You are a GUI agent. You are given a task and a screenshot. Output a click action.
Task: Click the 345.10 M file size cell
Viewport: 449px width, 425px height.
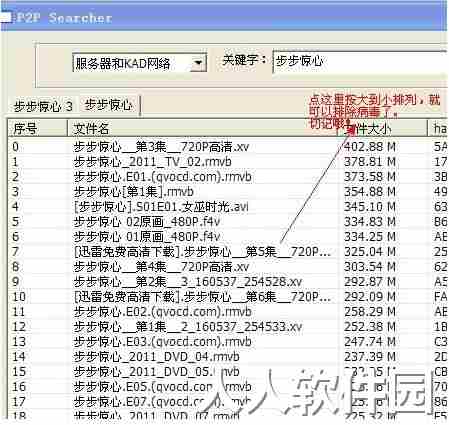click(x=370, y=207)
